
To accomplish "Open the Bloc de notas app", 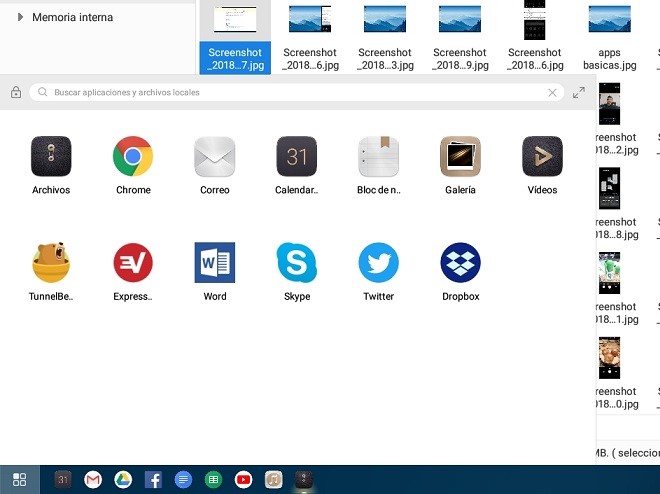I will click(378, 157).
